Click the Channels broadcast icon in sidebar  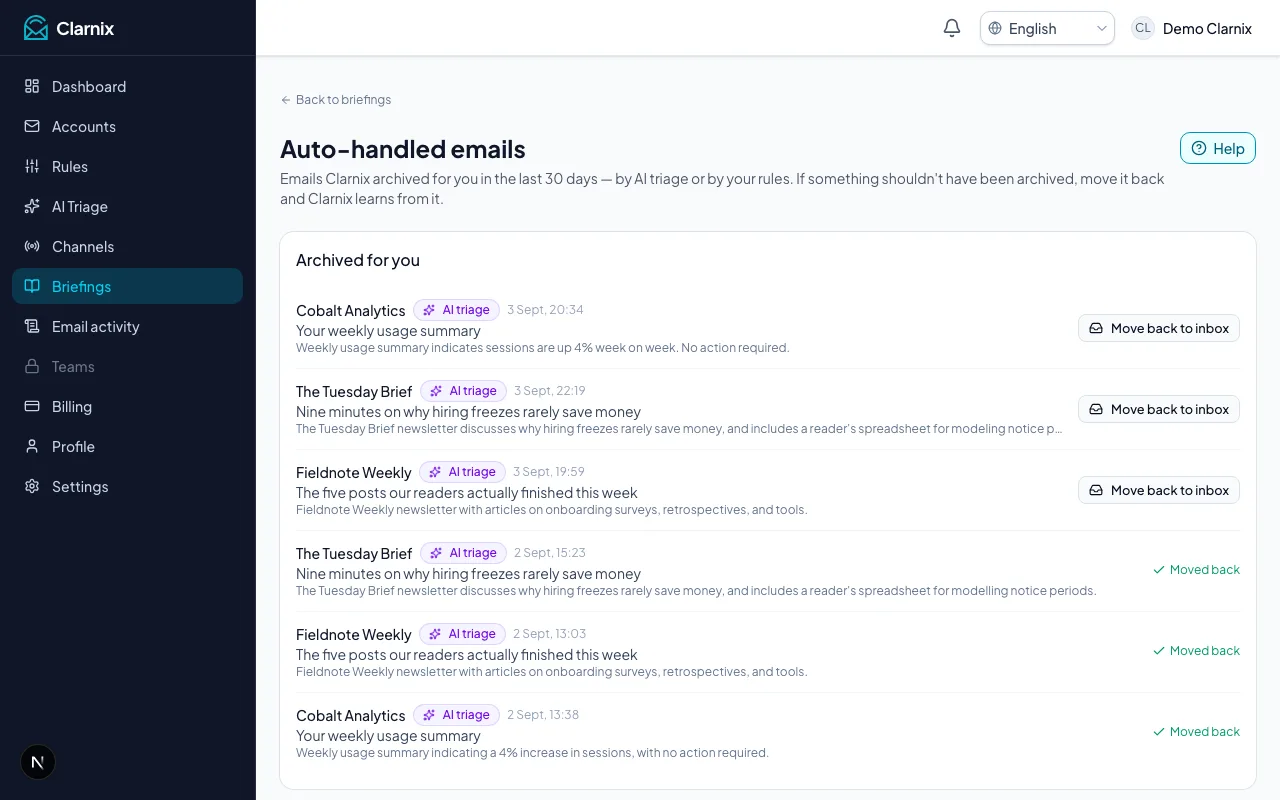click(32, 246)
